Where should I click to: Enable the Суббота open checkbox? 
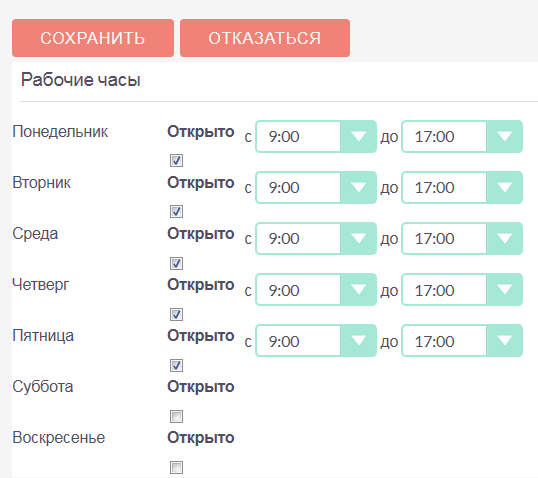[x=176, y=417]
